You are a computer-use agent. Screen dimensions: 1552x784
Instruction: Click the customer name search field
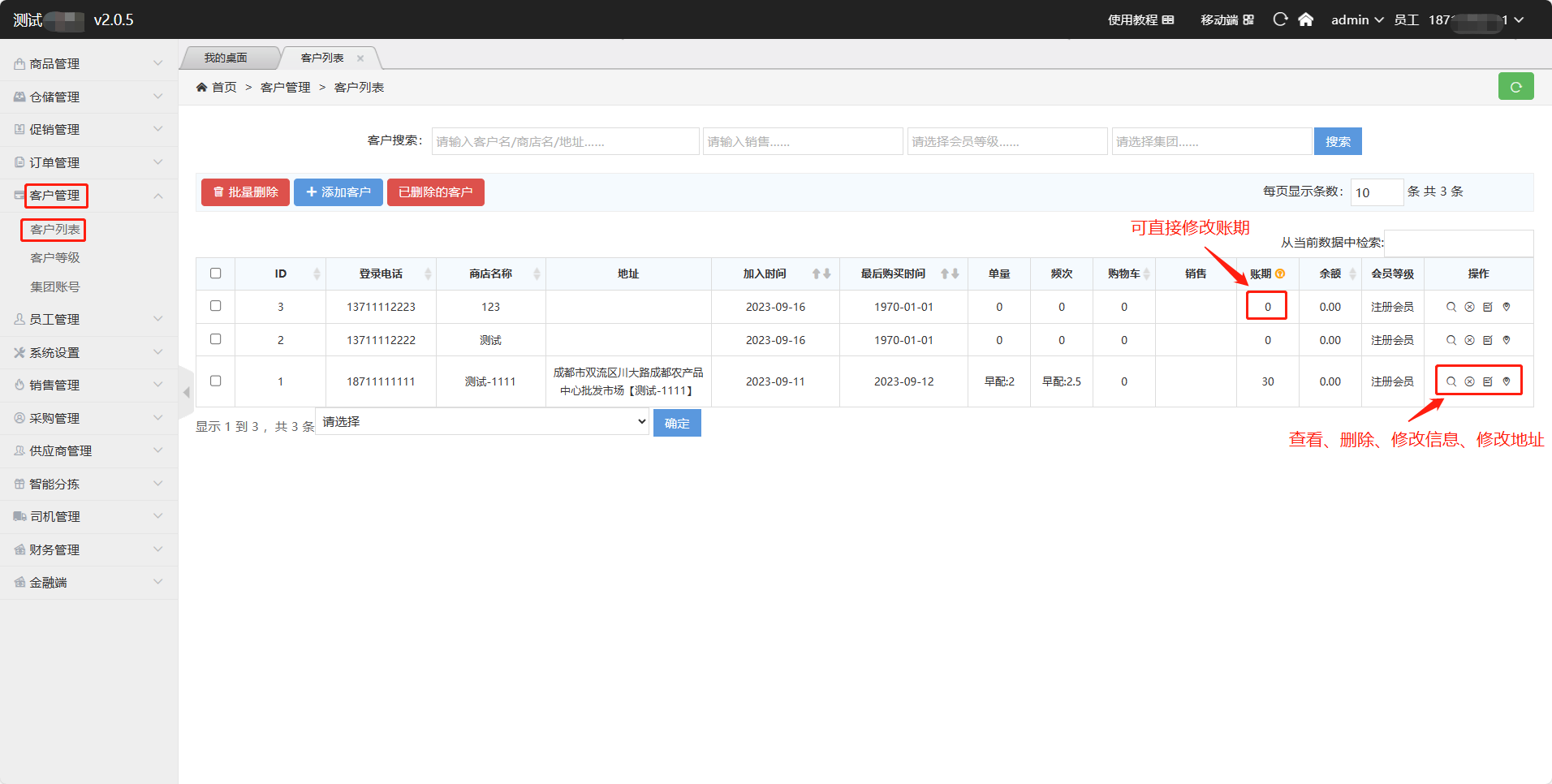(x=566, y=141)
